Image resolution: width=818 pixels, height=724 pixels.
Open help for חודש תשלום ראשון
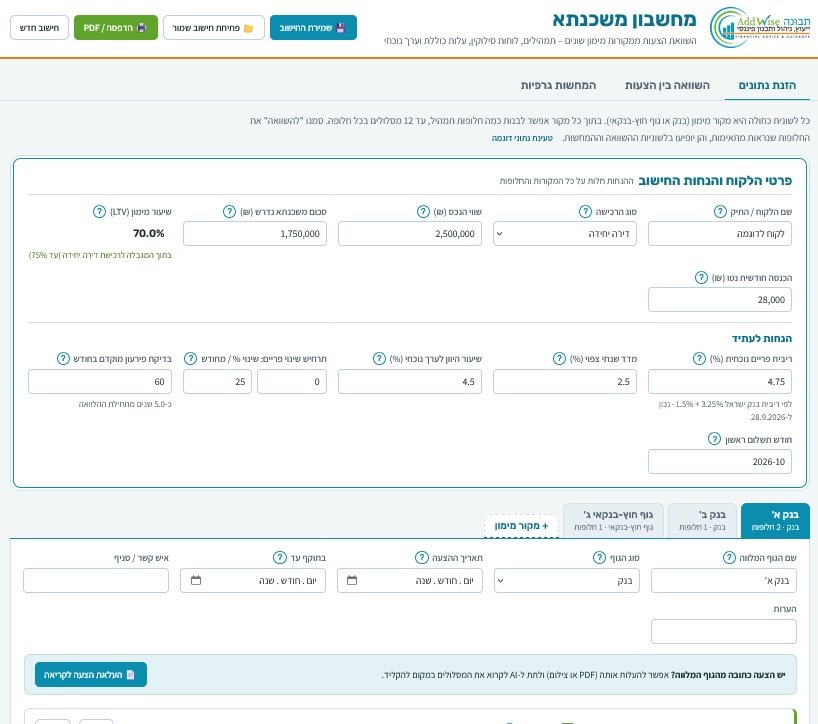click(714, 439)
